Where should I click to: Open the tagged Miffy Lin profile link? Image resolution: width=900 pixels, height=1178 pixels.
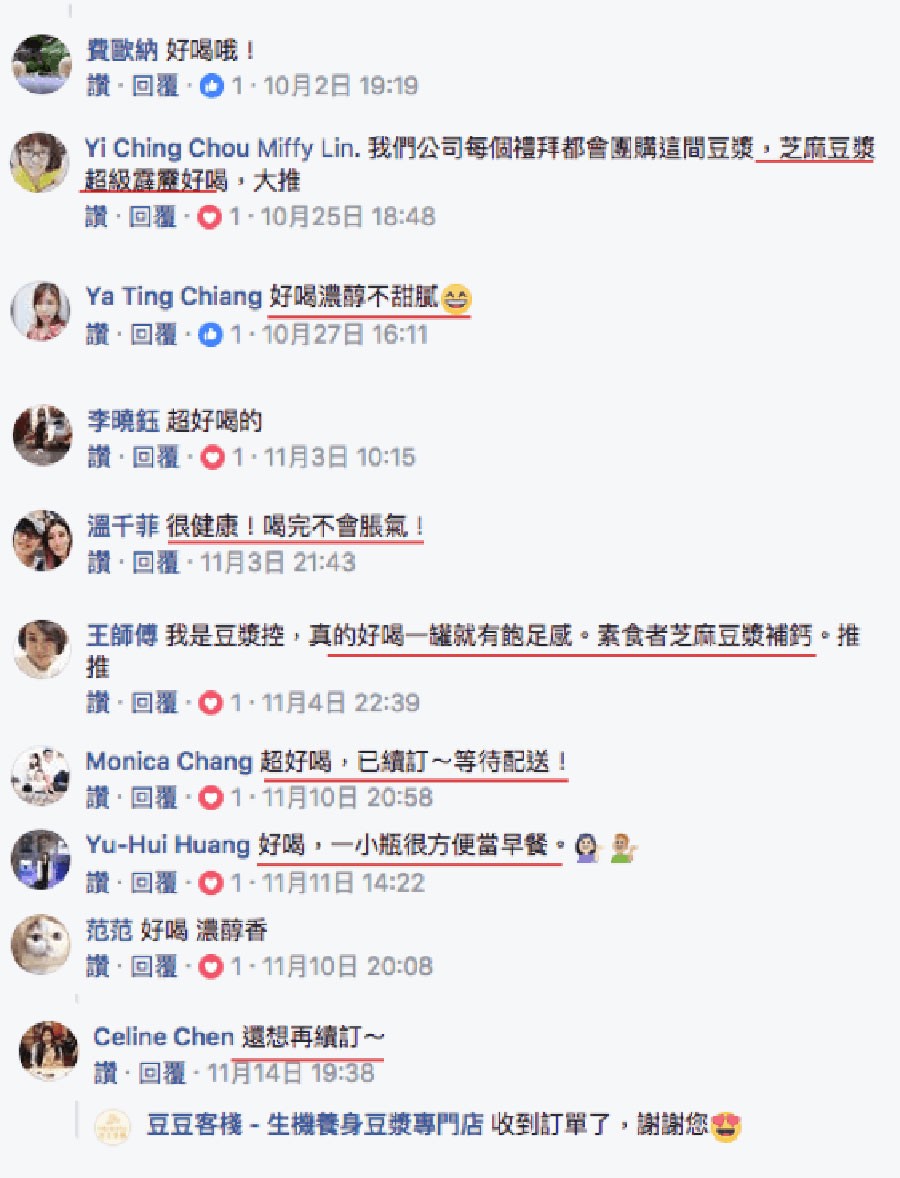(308, 148)
